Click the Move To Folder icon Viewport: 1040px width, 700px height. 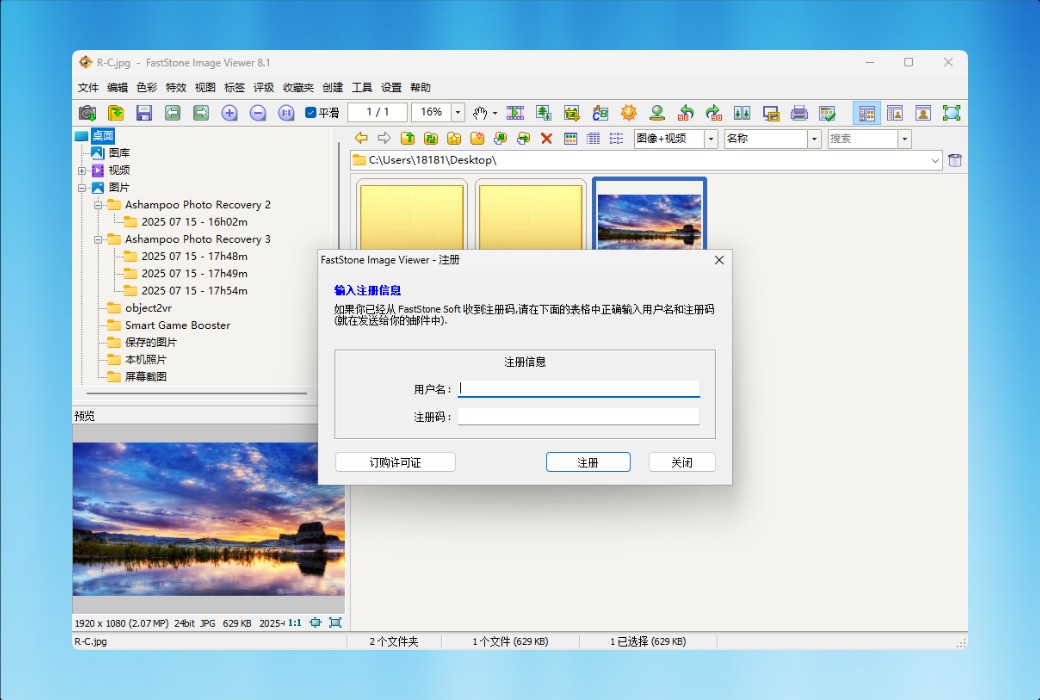tap(523, 138)
